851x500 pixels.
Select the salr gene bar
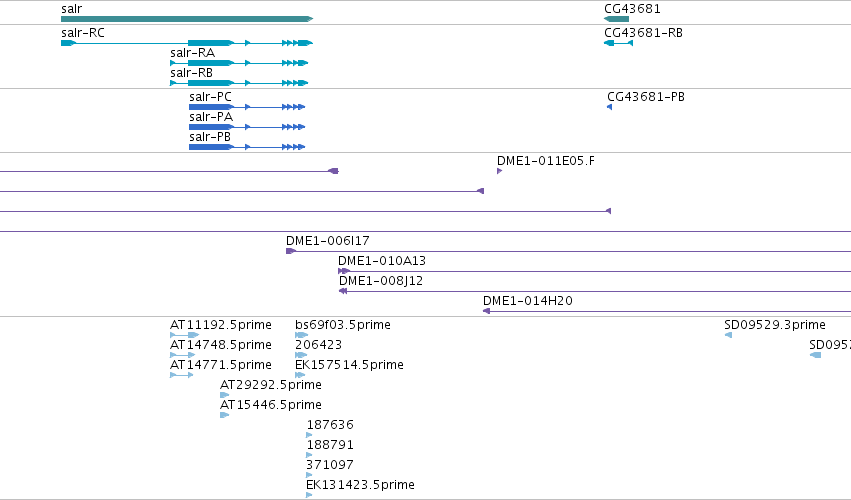[187, 19]
